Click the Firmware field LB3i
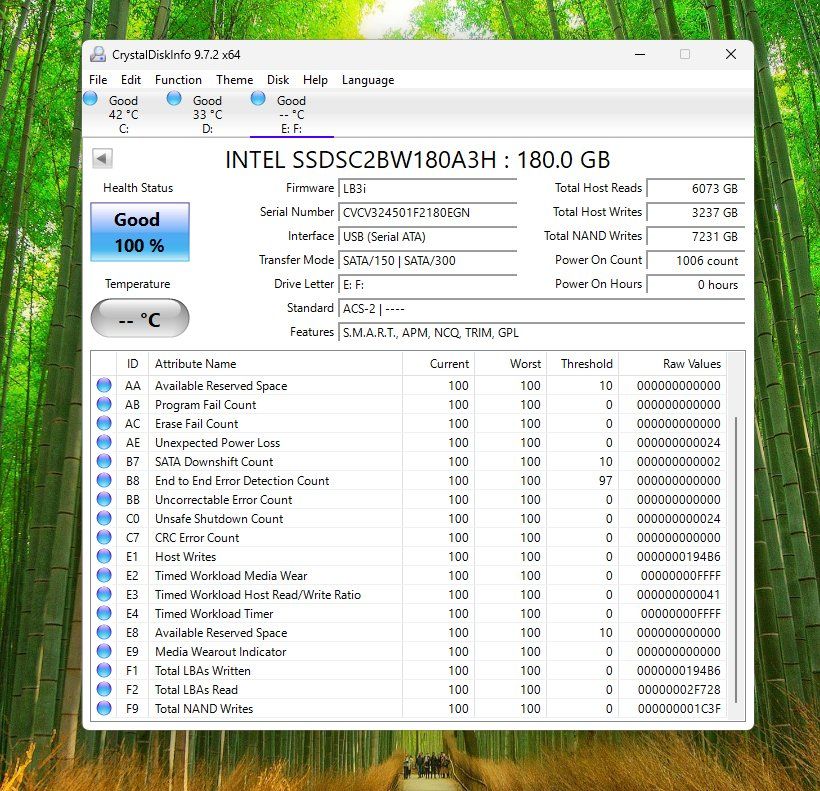Image resolution: width=820 pixels, height=791 pixels. (428, 188)
